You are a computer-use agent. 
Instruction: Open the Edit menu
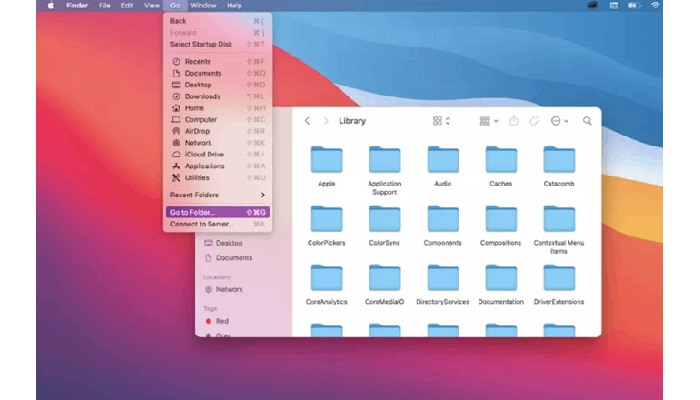coord(127,5)
